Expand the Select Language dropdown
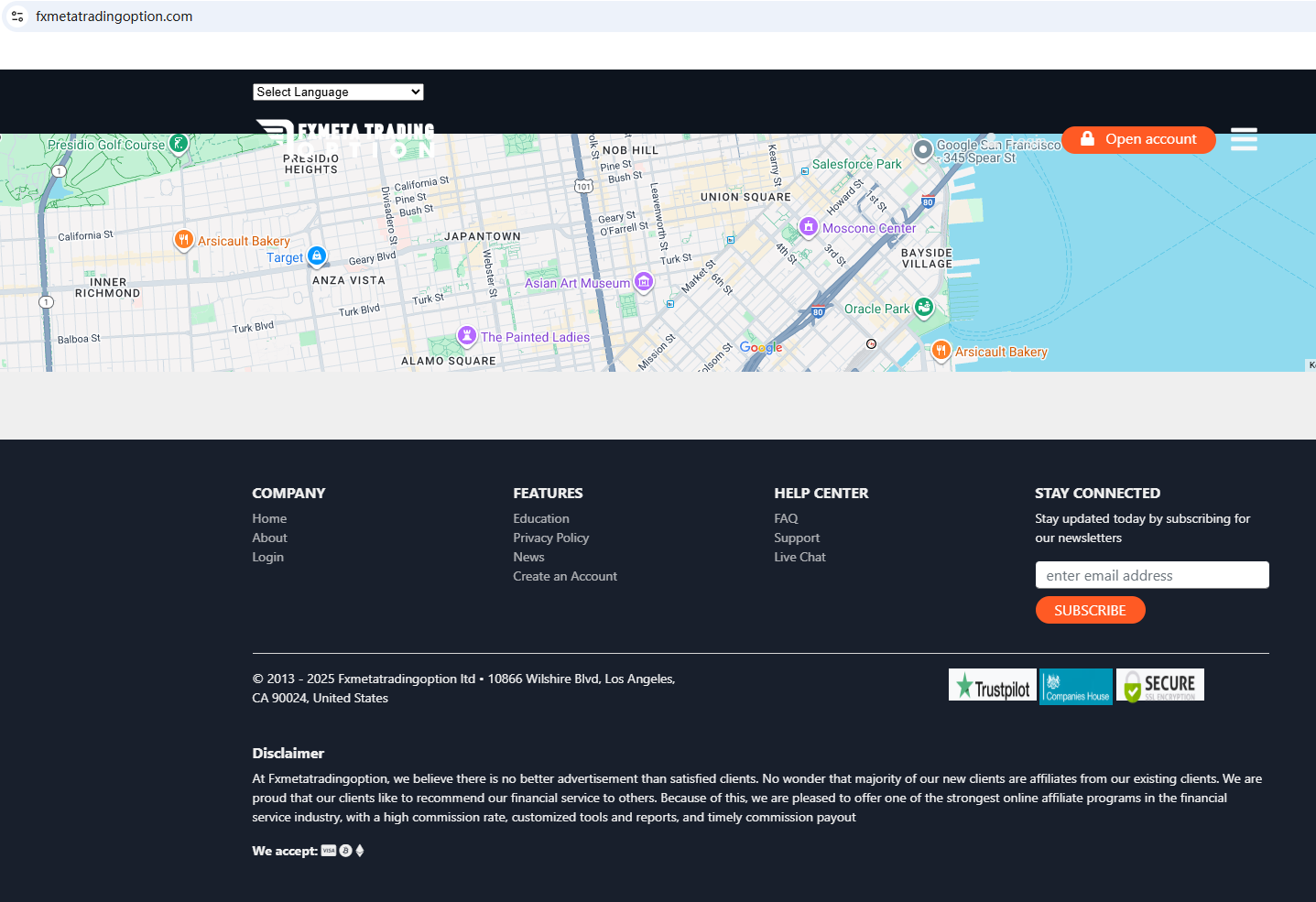The height and width of the screenshot is (902, 1316). (x=338, y=92)
